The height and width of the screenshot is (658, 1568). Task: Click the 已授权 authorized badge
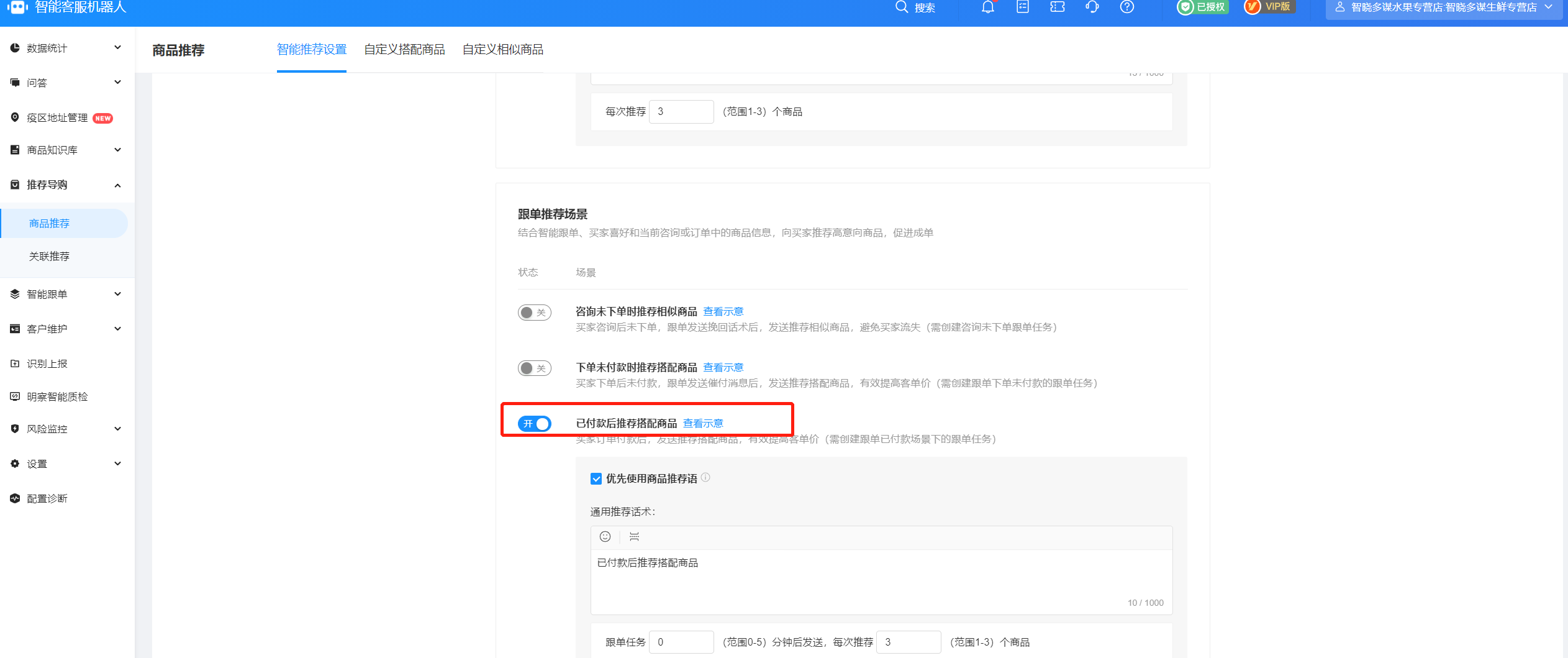(x=1203, y=7)
